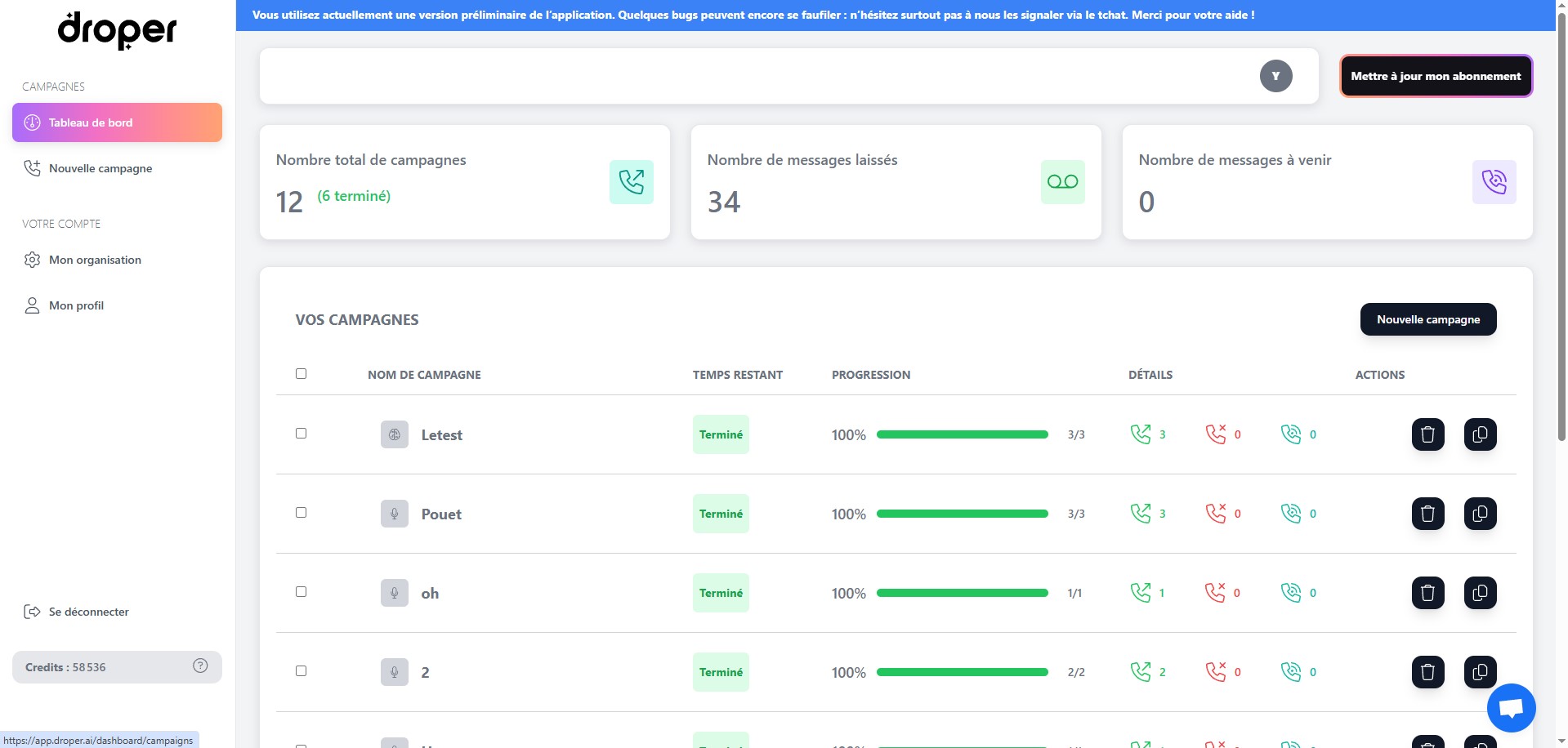Click the successful calls icon for Letest
1568x748 pixels.
tap(1140, 434)
